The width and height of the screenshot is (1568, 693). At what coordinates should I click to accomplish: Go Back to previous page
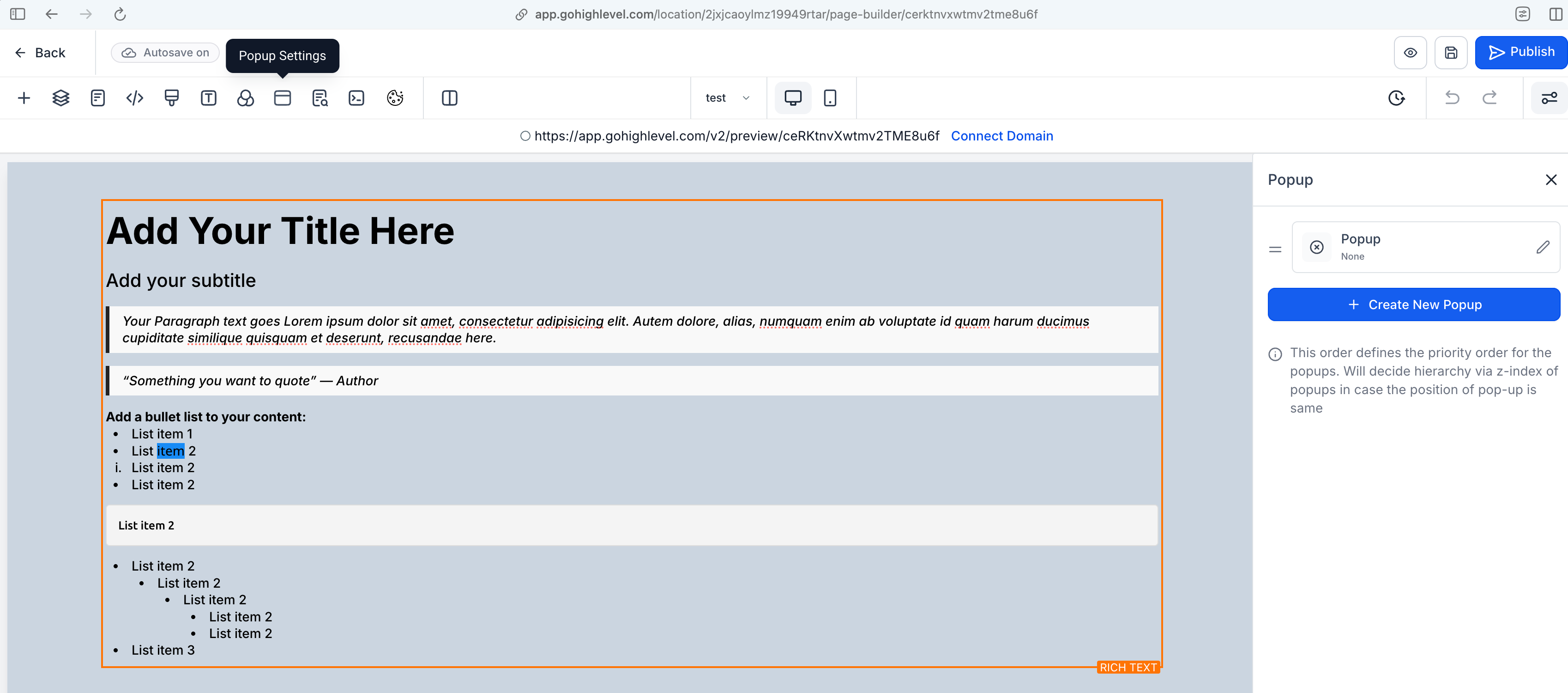pyautogui.click(x=40, y=53)
